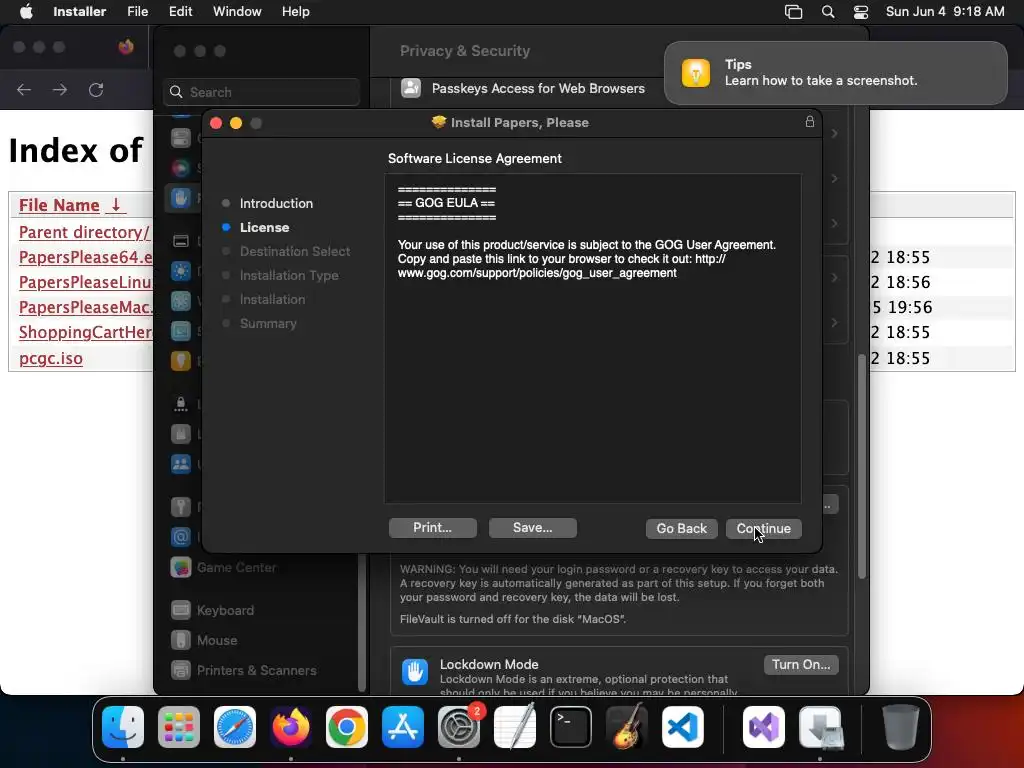Click the Keyboard sidebar icon
The width and height of the screenshot is (1024, 768).
(x=181, y=611)
